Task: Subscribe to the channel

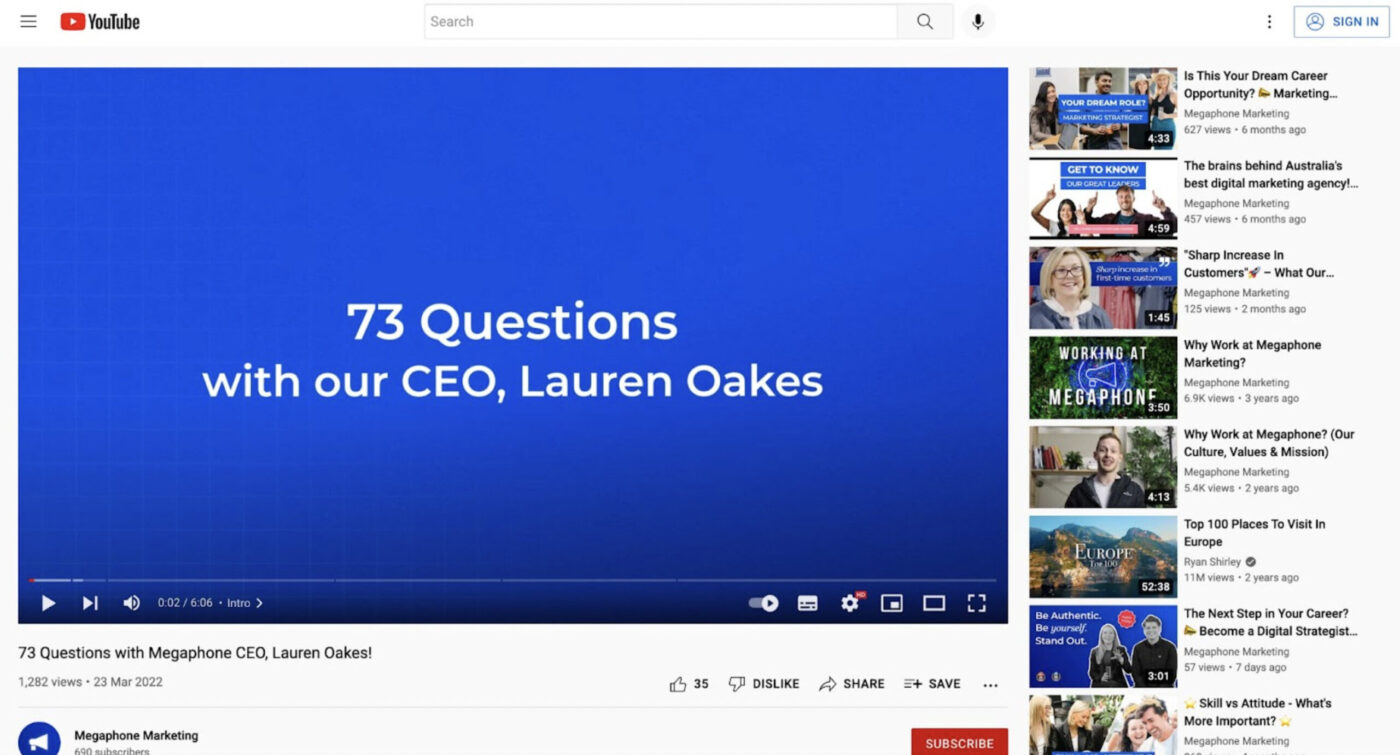Action: click(958, 743)
